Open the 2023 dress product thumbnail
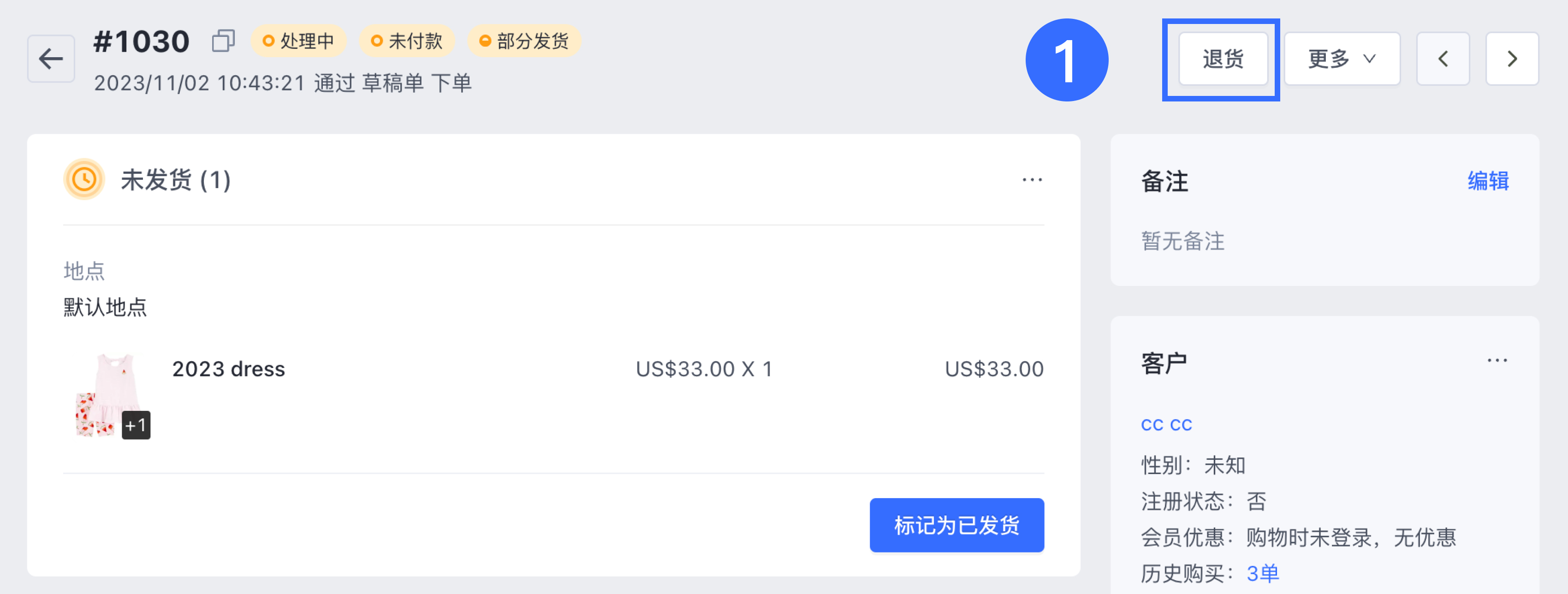1568x594 pixels. tap(107, 395)
